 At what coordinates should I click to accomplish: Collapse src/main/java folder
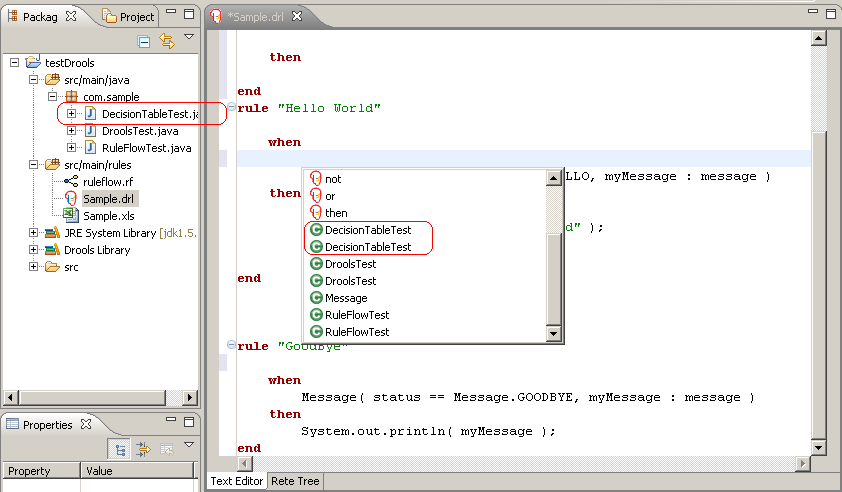click(33, 79)
